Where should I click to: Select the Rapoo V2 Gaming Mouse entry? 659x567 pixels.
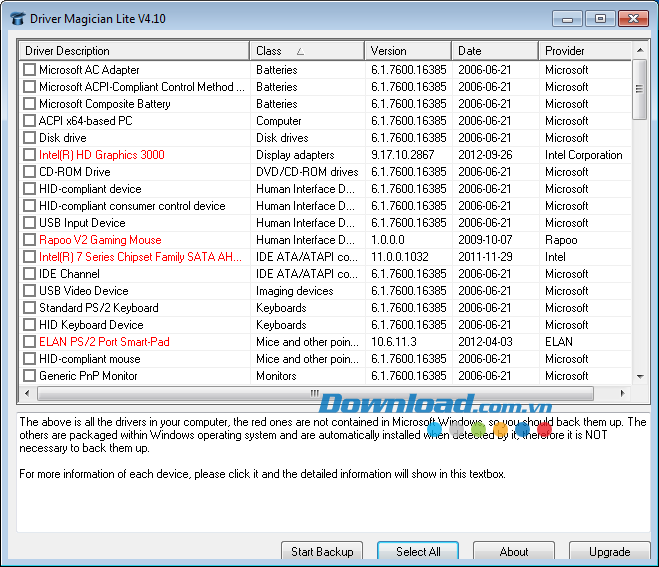click(100, 240)
